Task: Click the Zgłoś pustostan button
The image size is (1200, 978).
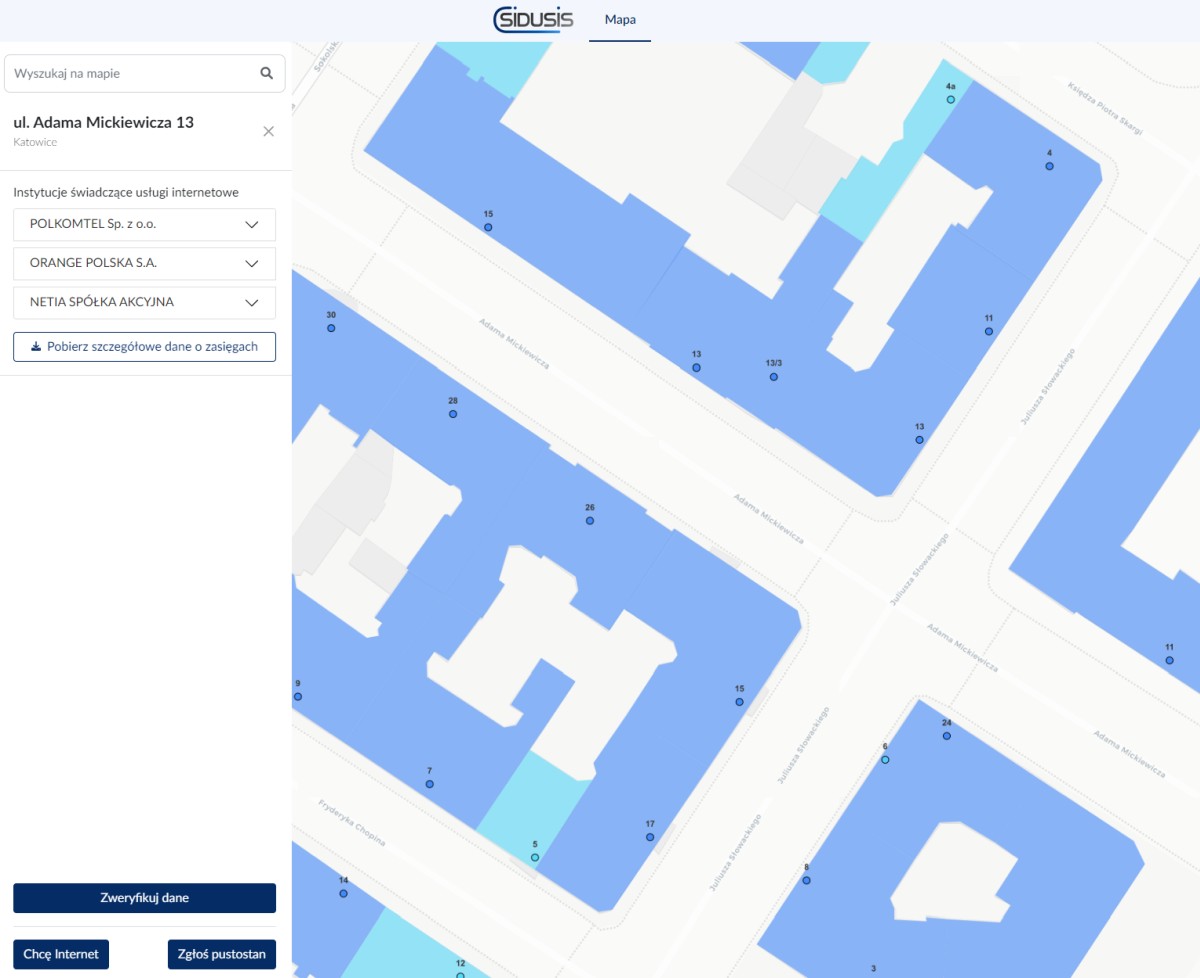Action: 221,954
